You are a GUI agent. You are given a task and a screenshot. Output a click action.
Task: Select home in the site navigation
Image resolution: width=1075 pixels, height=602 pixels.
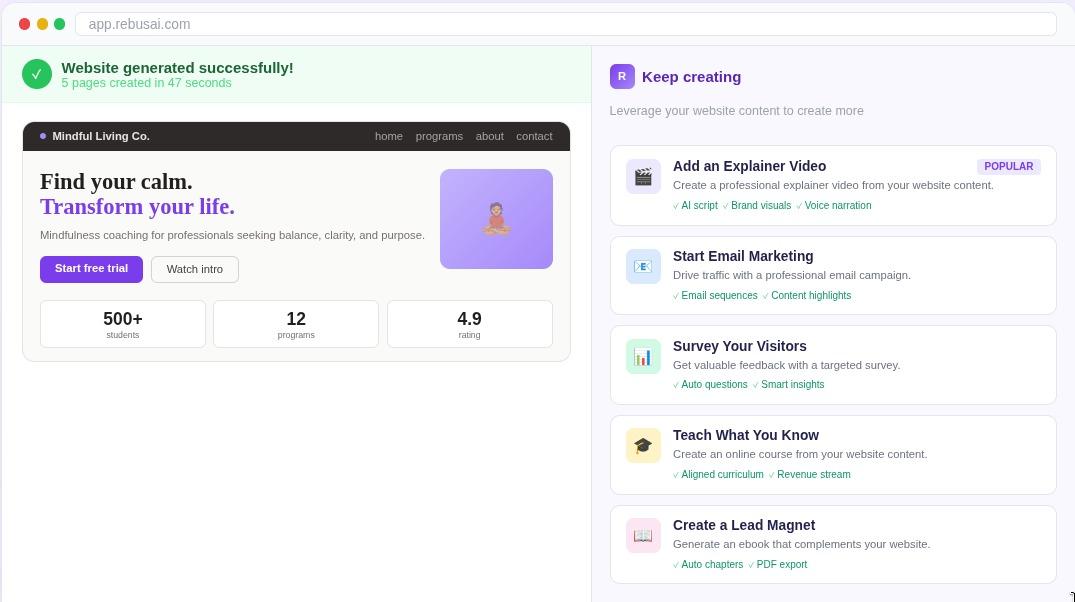pyautogui.click(x=388, y=136)
